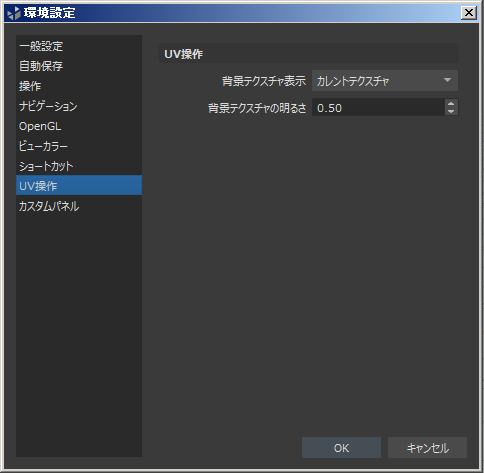Viewport: 484px width, 473px height.
Task: Close the 環境設定 dialog window
Action: tap(469, 13)
